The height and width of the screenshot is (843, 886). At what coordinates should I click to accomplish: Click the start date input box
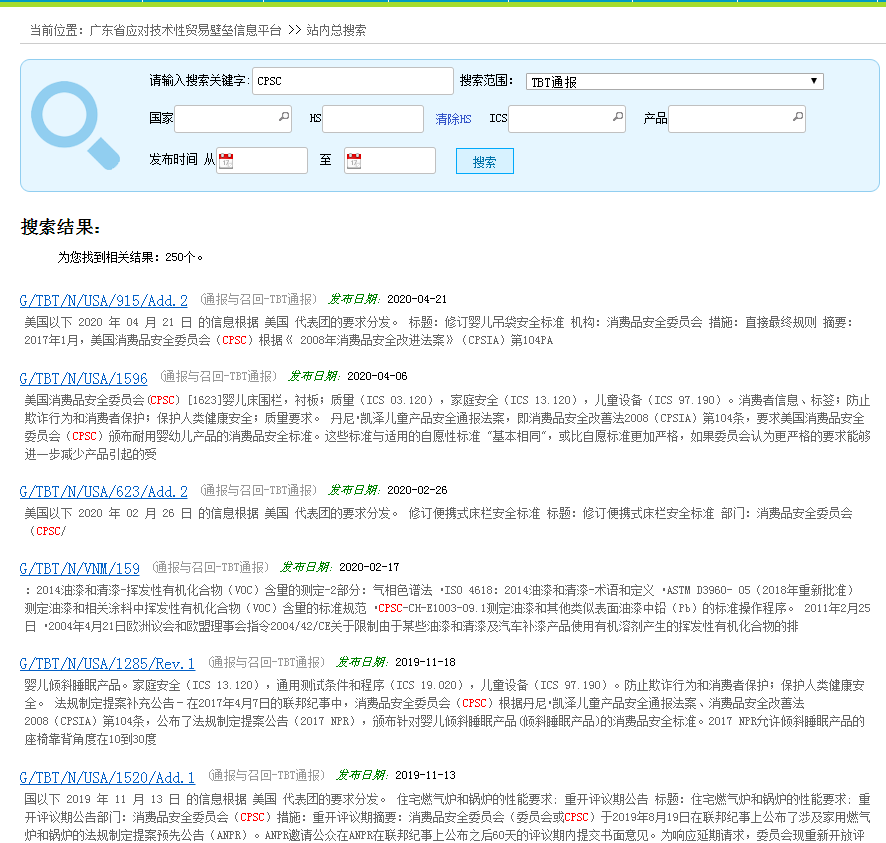coord(270,161)
